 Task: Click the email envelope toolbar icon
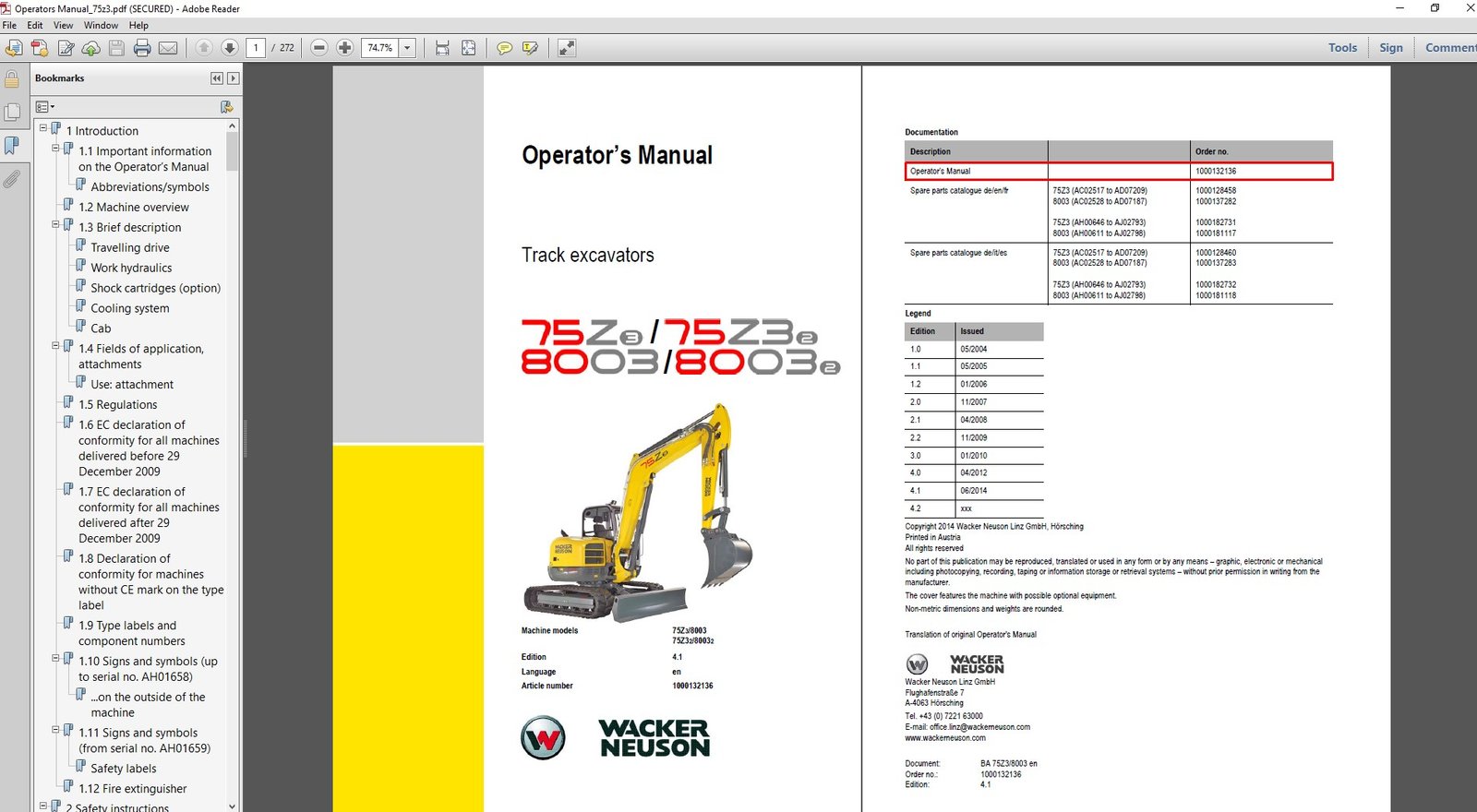[168, 48]
